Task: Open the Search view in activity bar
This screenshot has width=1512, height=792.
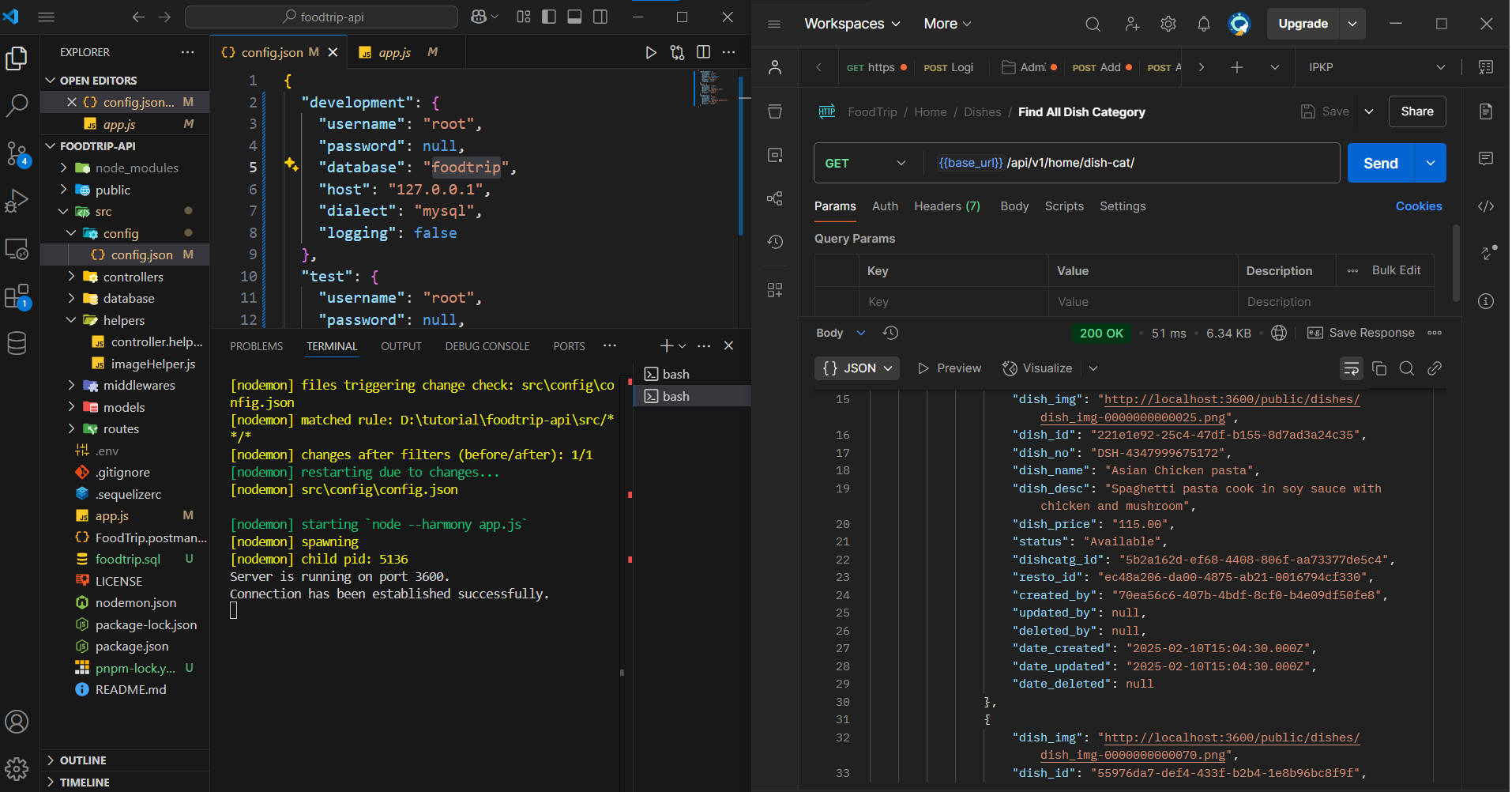Action: (x=17, y=105)
